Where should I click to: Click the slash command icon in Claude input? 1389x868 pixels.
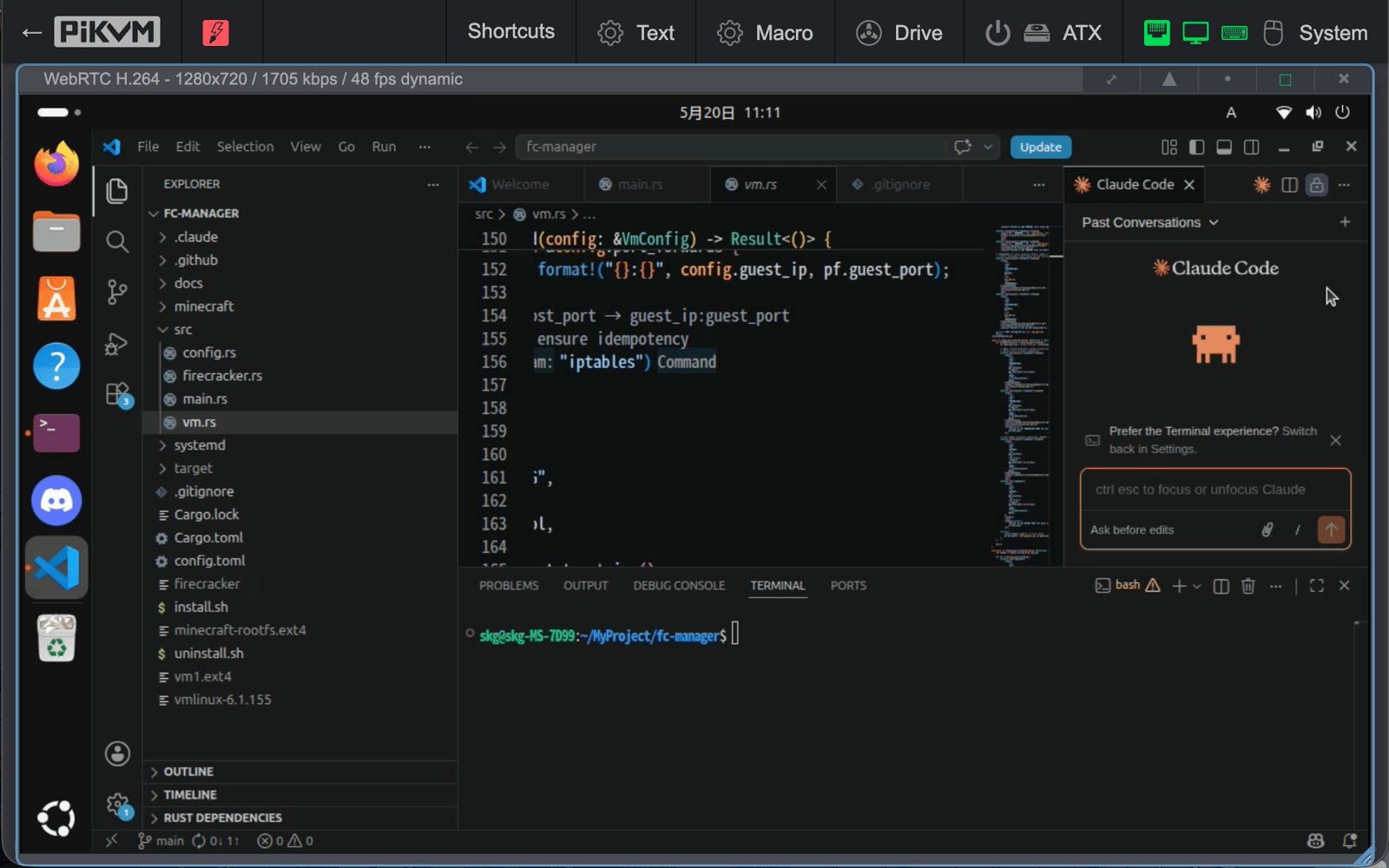point(1298,529)
